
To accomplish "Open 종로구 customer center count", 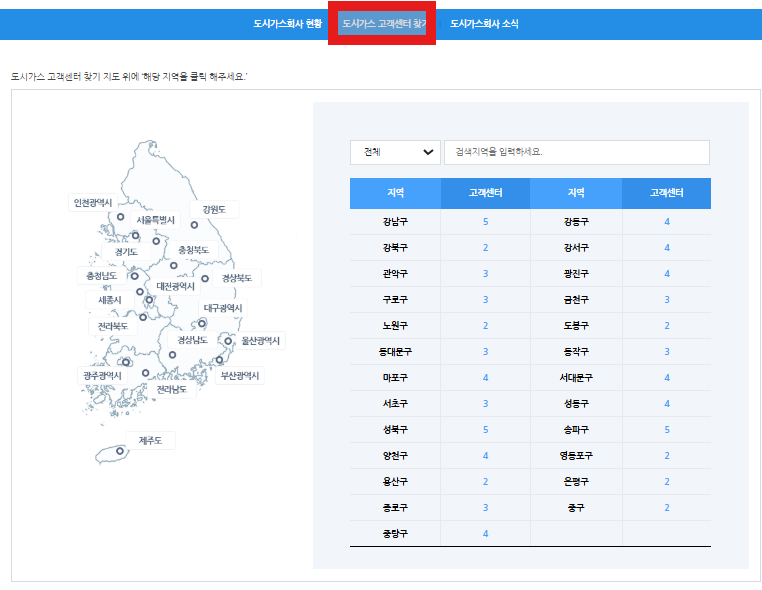I will [x=485, y=508].
